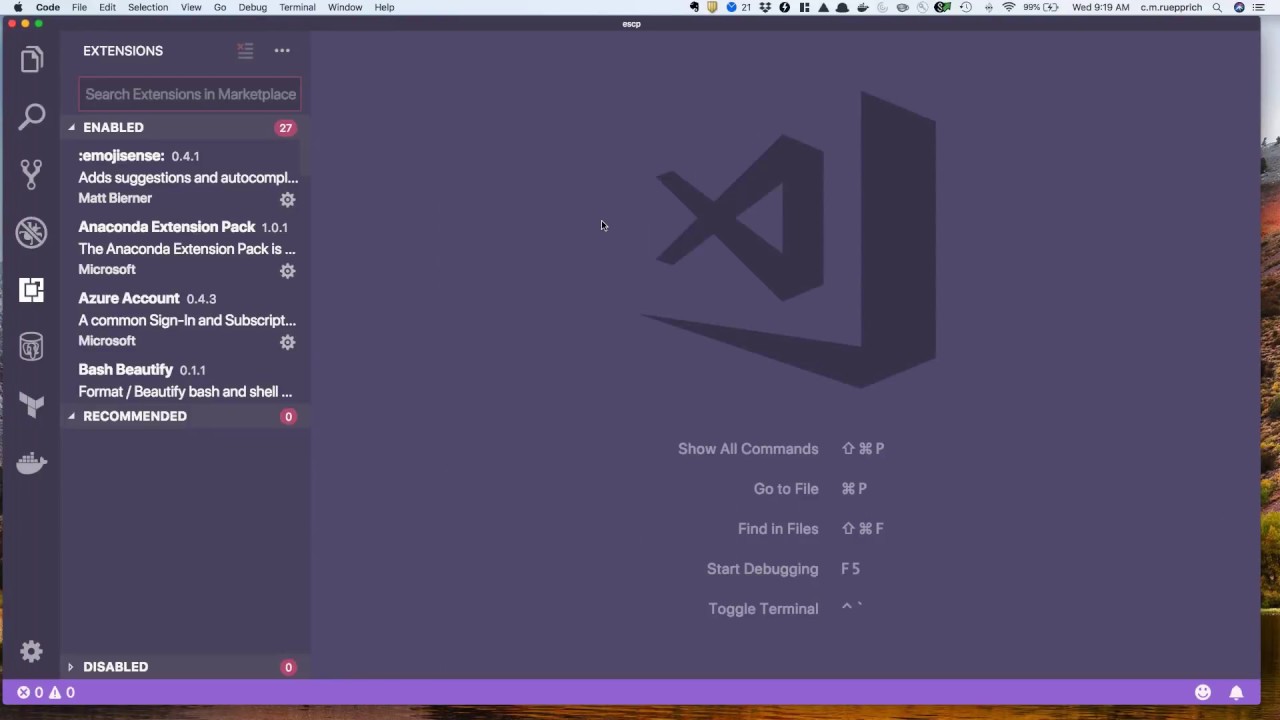Open the gear for Azure Account extension
The image size is (1280, 720).
(287, 342)
